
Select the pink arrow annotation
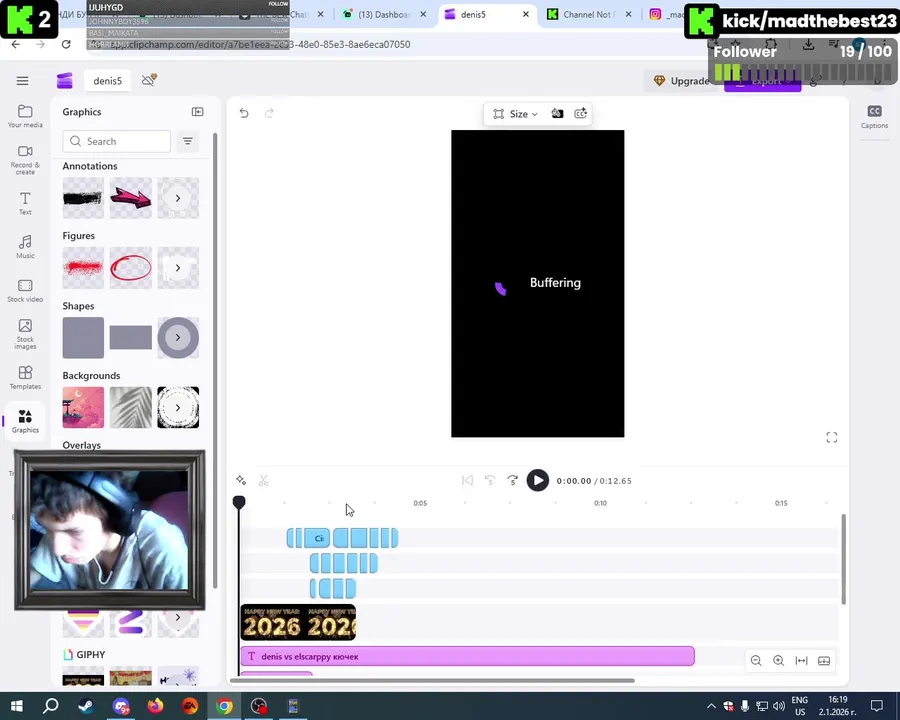click(131, 198)
